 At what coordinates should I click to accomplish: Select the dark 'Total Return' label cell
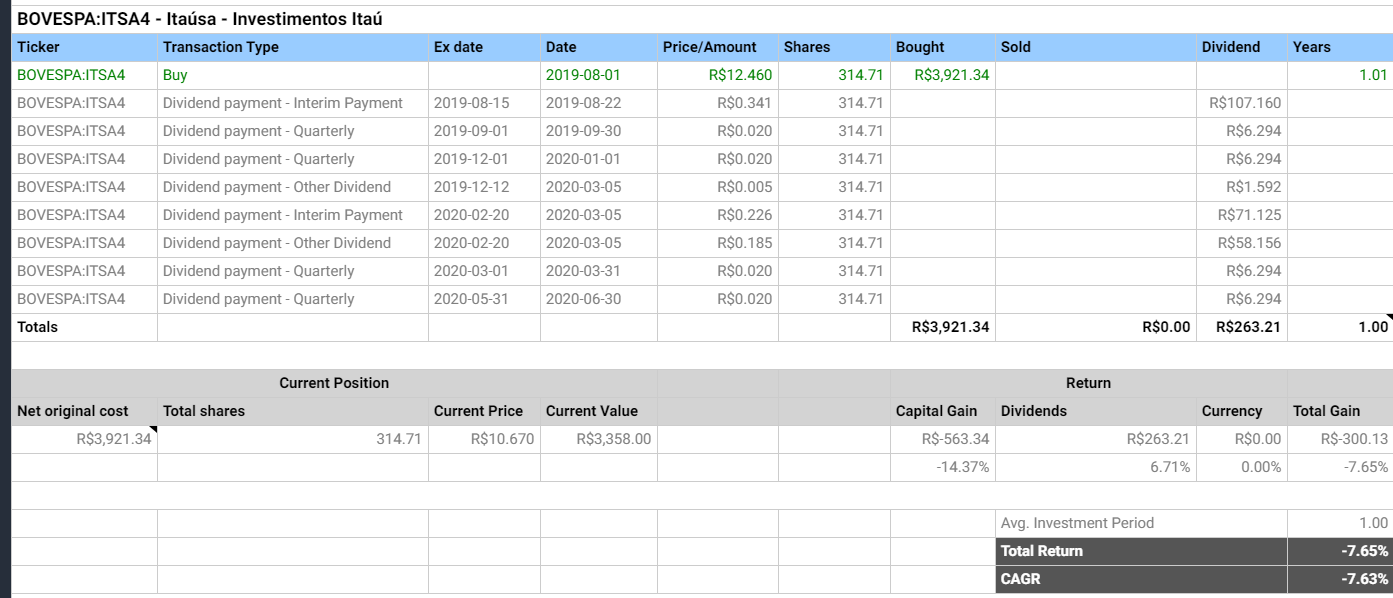[1142, 551]
